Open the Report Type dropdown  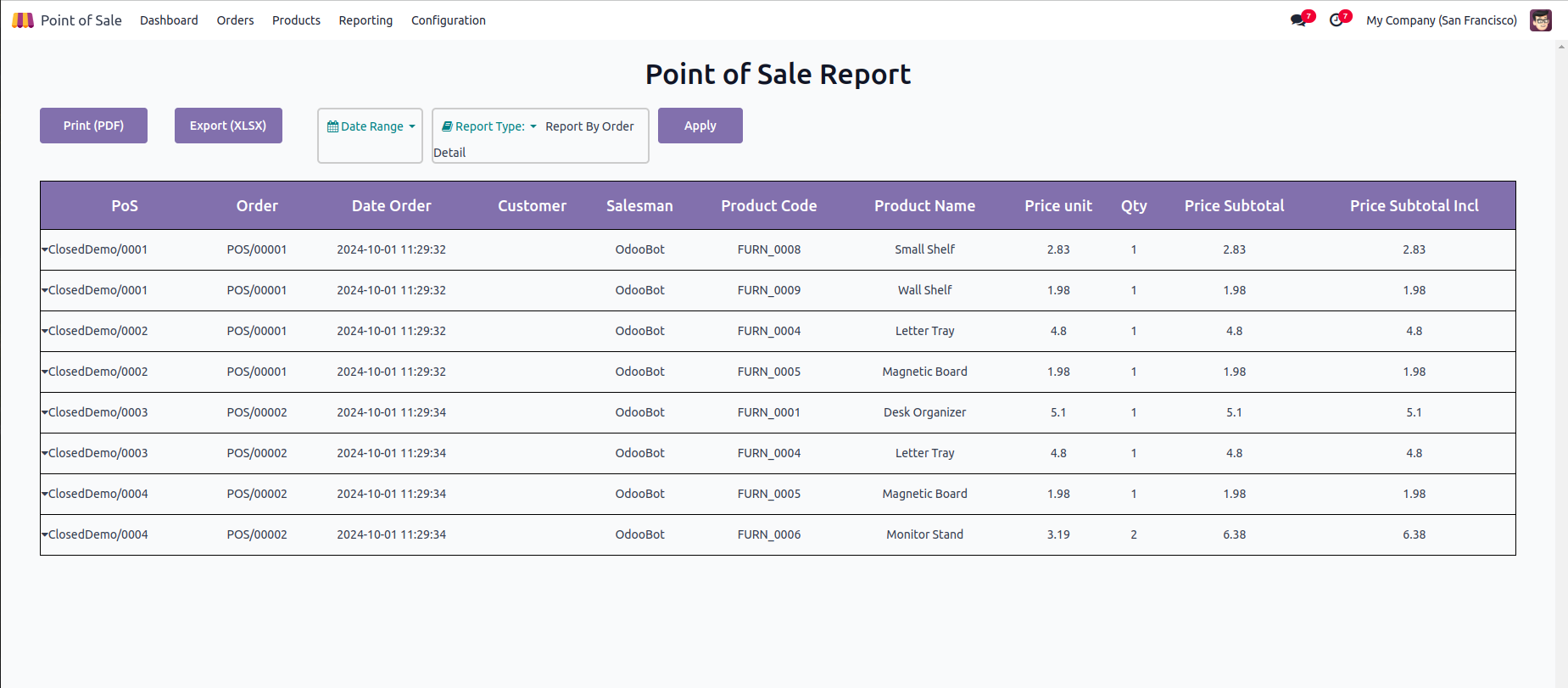490,126
